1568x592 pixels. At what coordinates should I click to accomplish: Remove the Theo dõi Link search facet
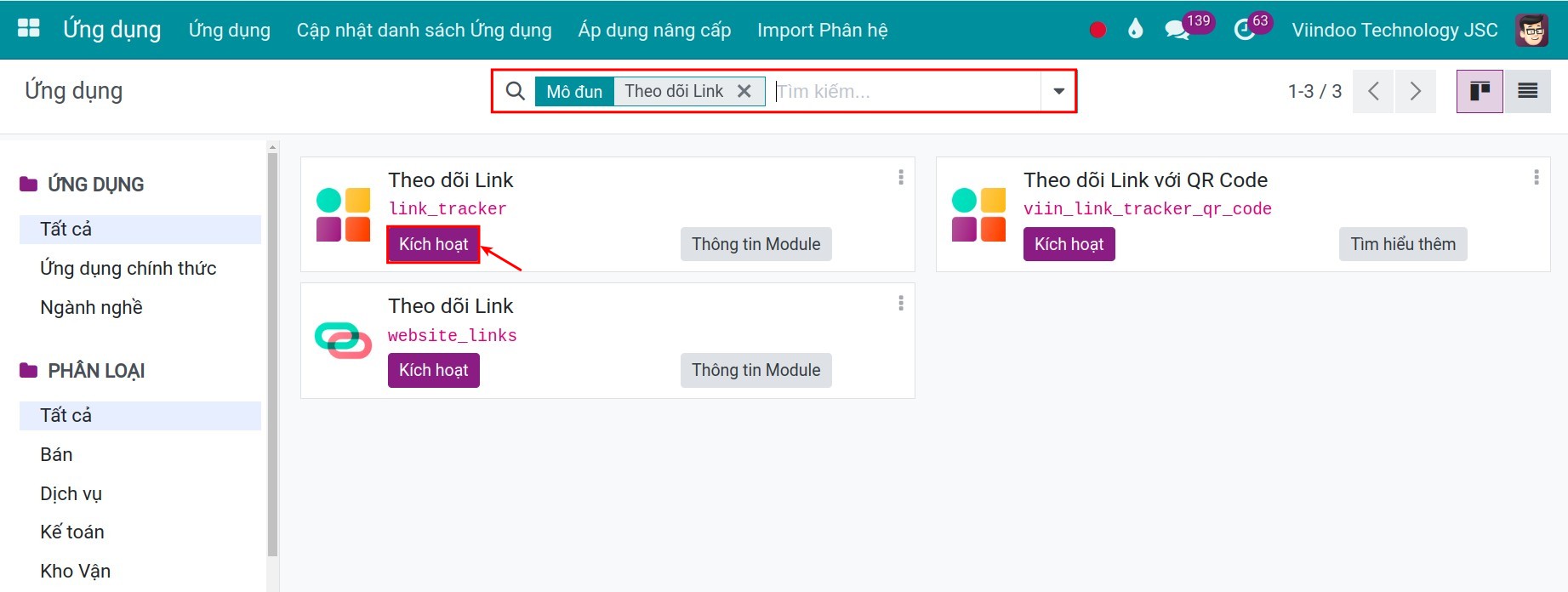coord(744,91)
